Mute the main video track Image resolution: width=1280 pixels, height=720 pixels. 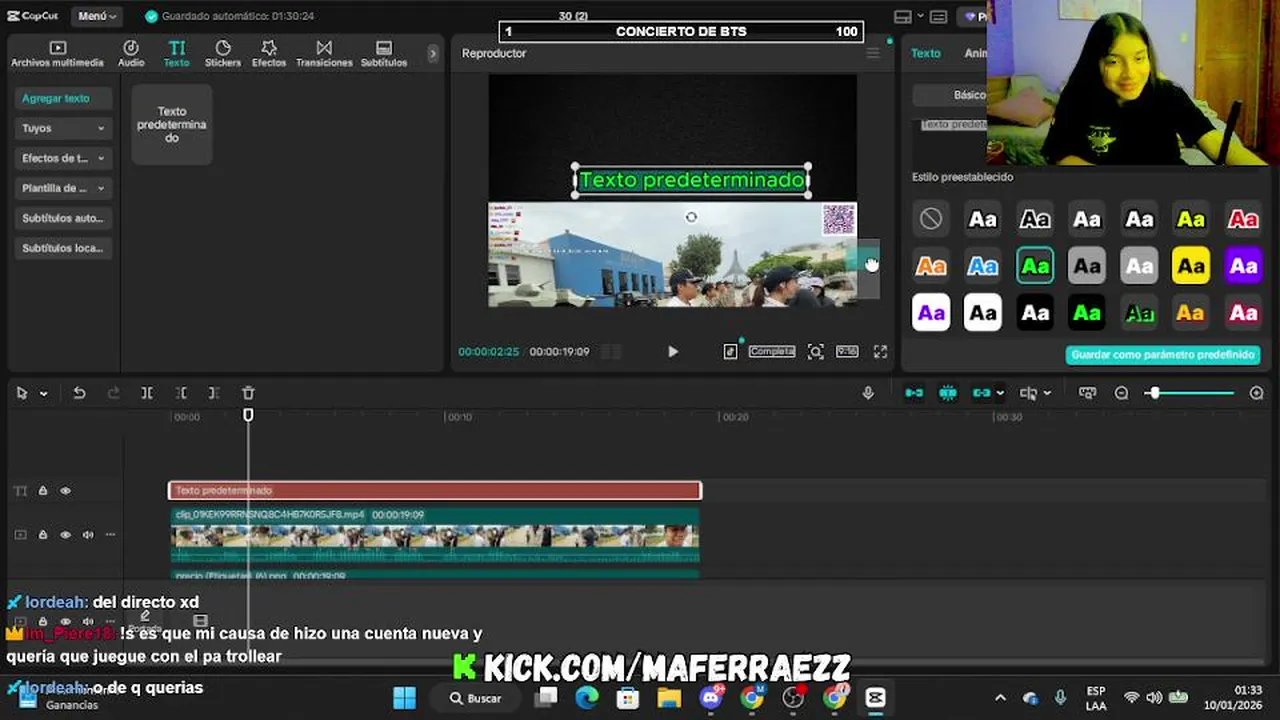click(x=88, y=535)
